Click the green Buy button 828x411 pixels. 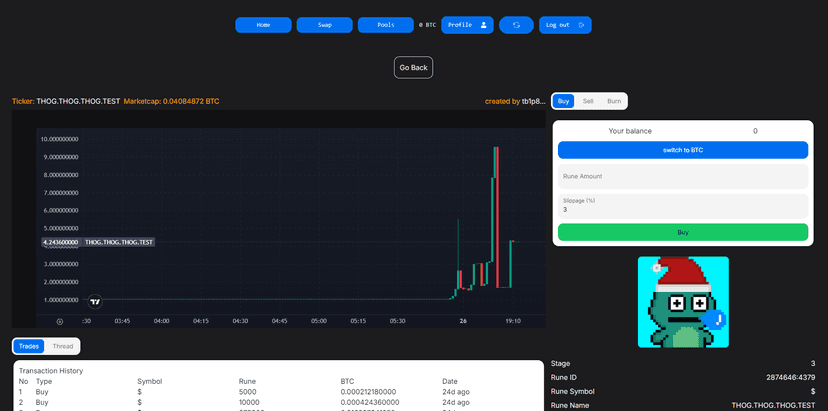point(683,232)
